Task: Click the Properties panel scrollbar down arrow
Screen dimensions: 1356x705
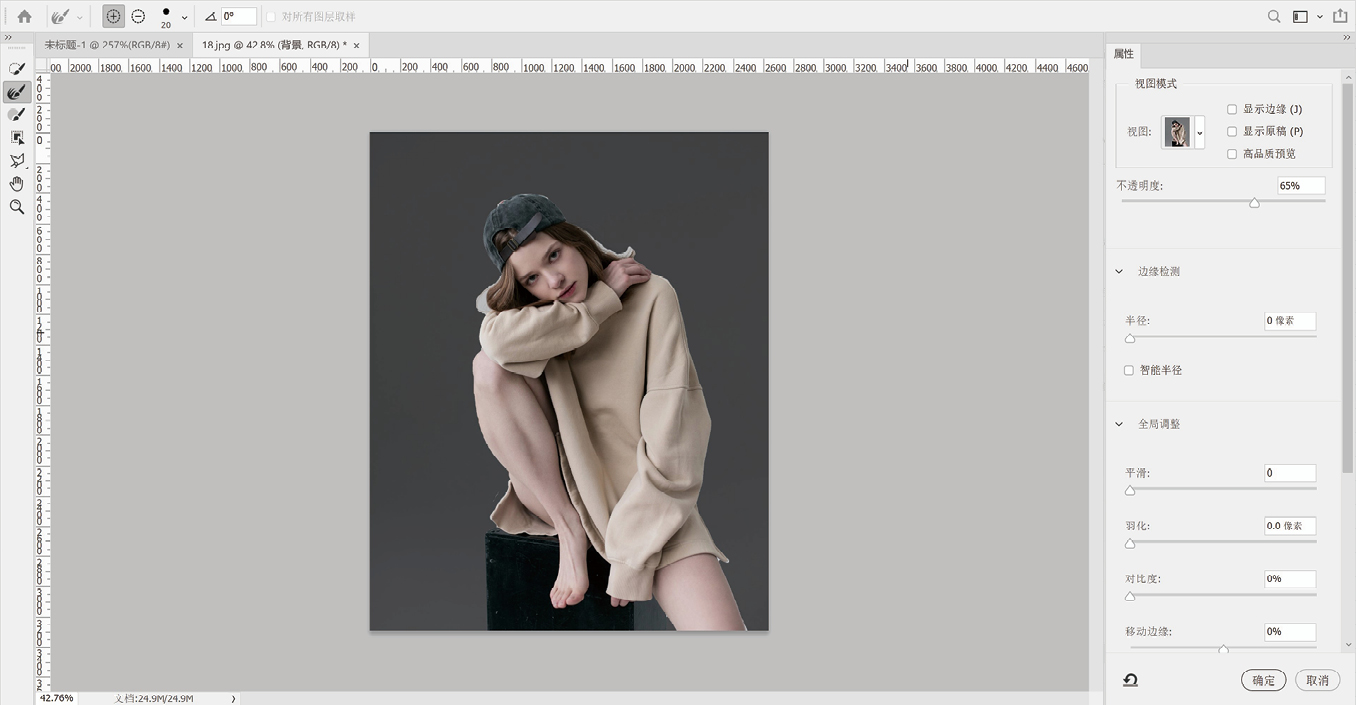Action: (x=1349, y=646)
